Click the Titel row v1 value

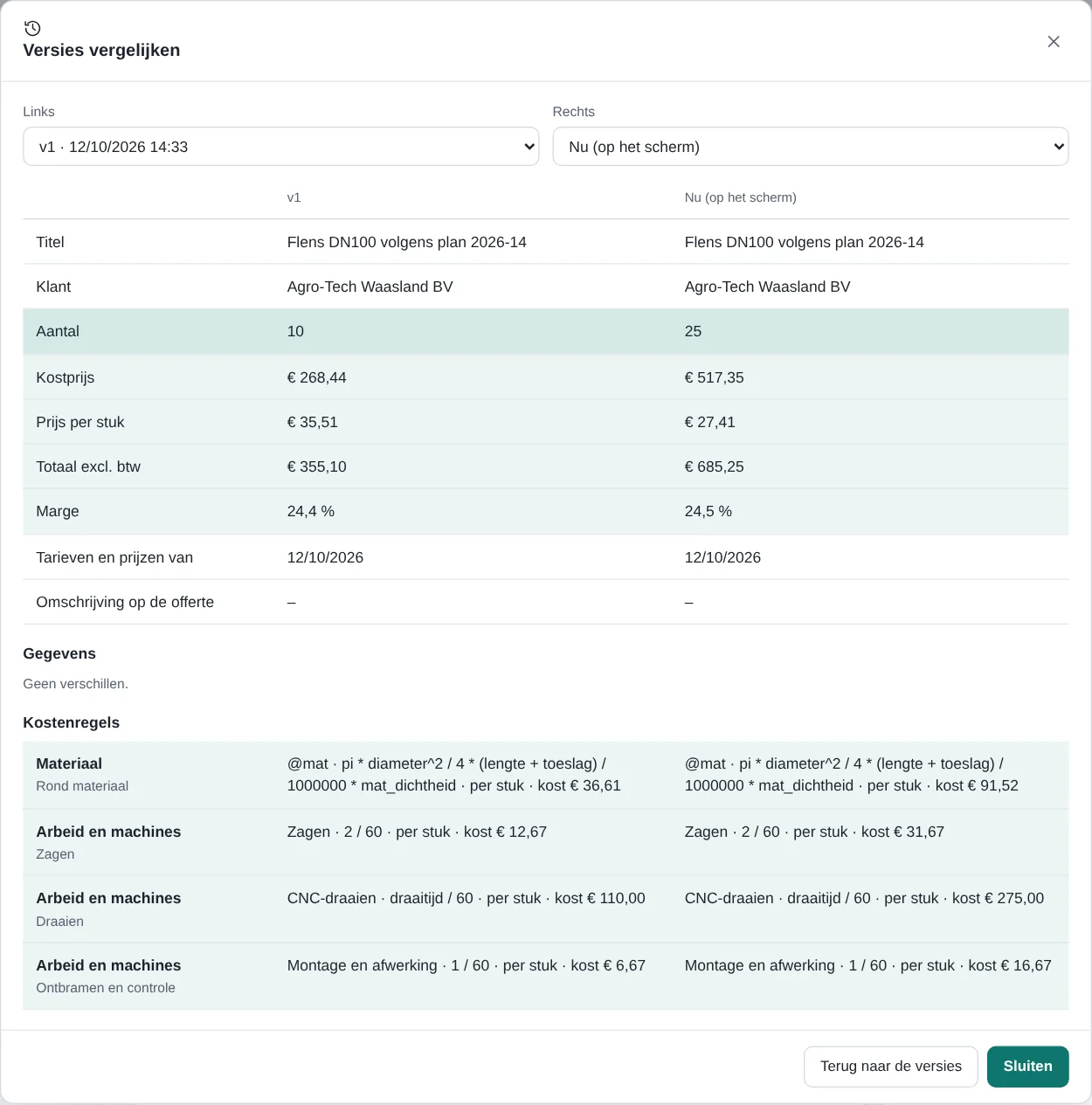[x=407, y=242]
